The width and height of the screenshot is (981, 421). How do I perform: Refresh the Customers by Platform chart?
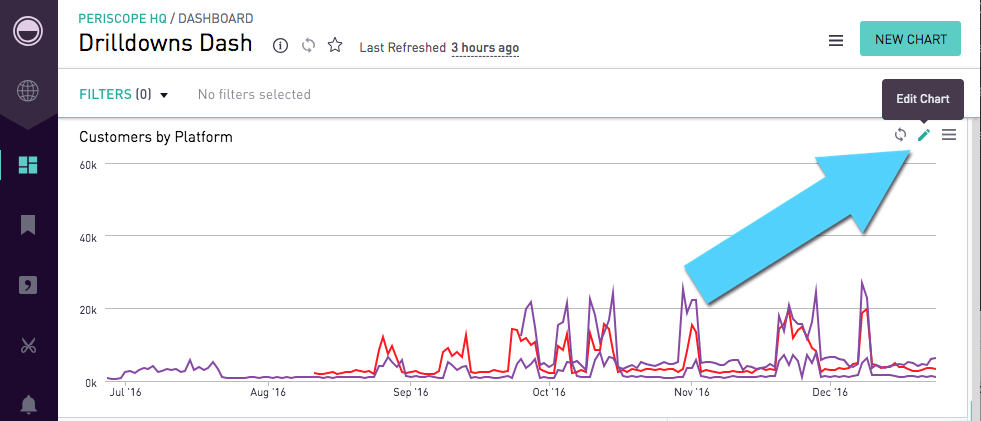point(900,135)
